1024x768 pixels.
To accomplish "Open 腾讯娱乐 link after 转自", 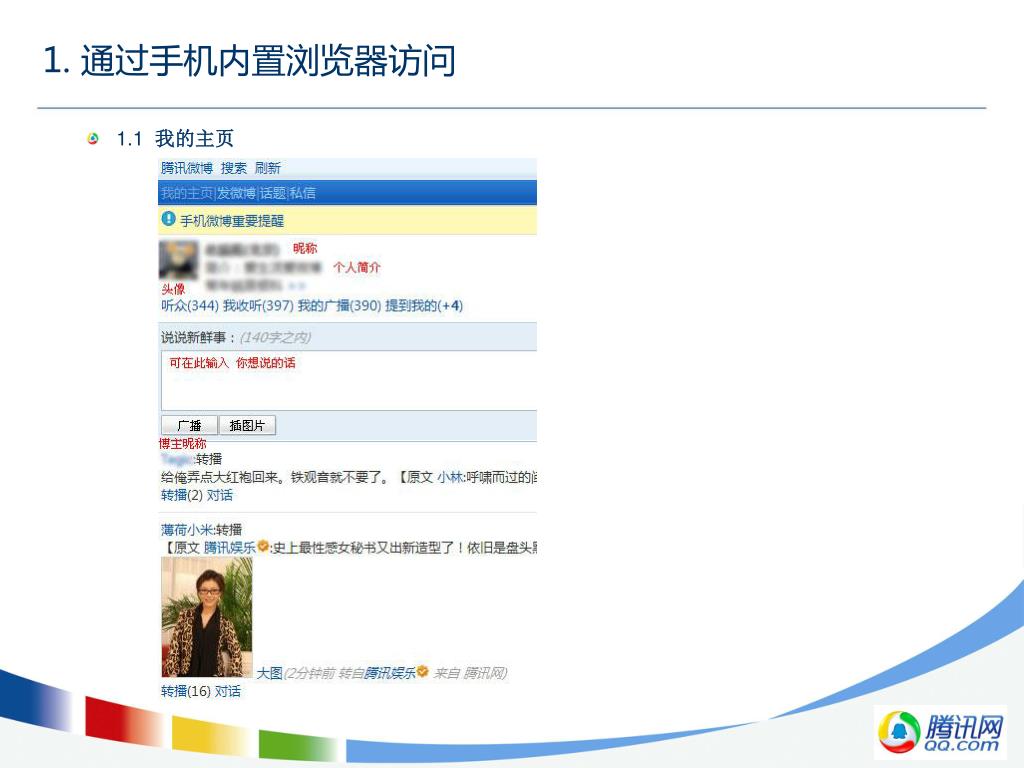I will (x=389, y=673).
